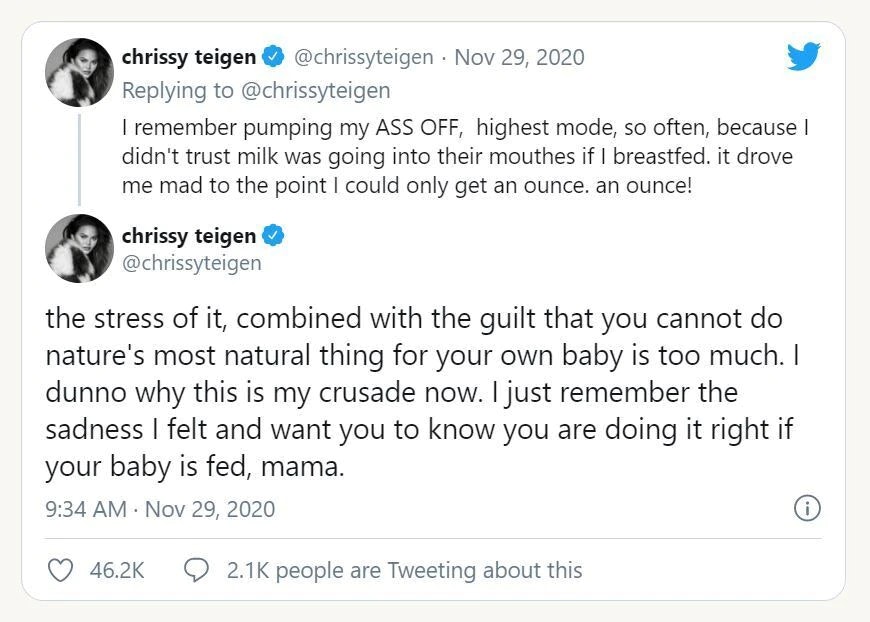
Task: Click the reply speech bubble icon
Action: (x=197, y=570)
